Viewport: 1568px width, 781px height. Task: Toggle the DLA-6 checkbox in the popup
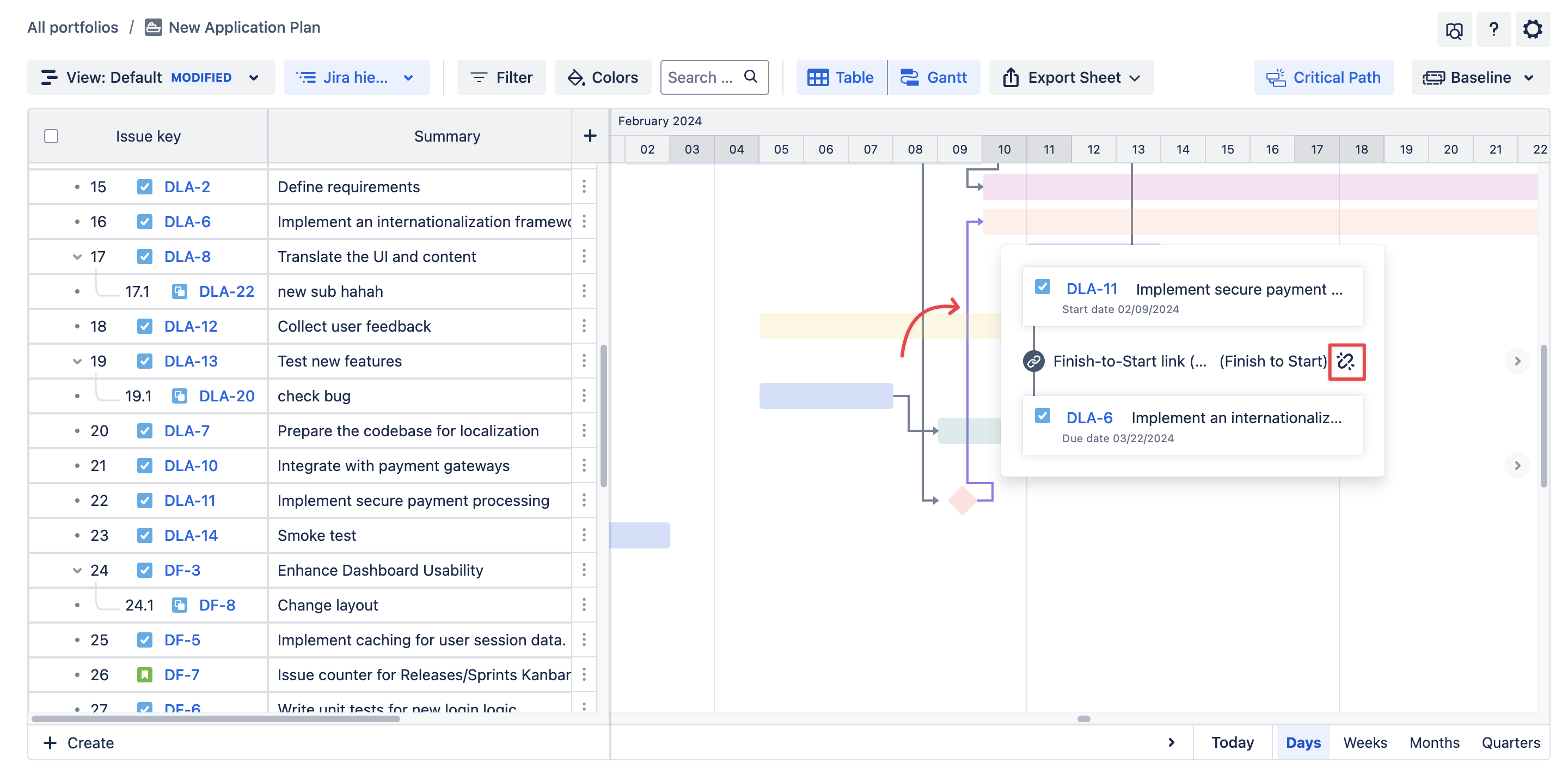click(x=1043, y=416)
